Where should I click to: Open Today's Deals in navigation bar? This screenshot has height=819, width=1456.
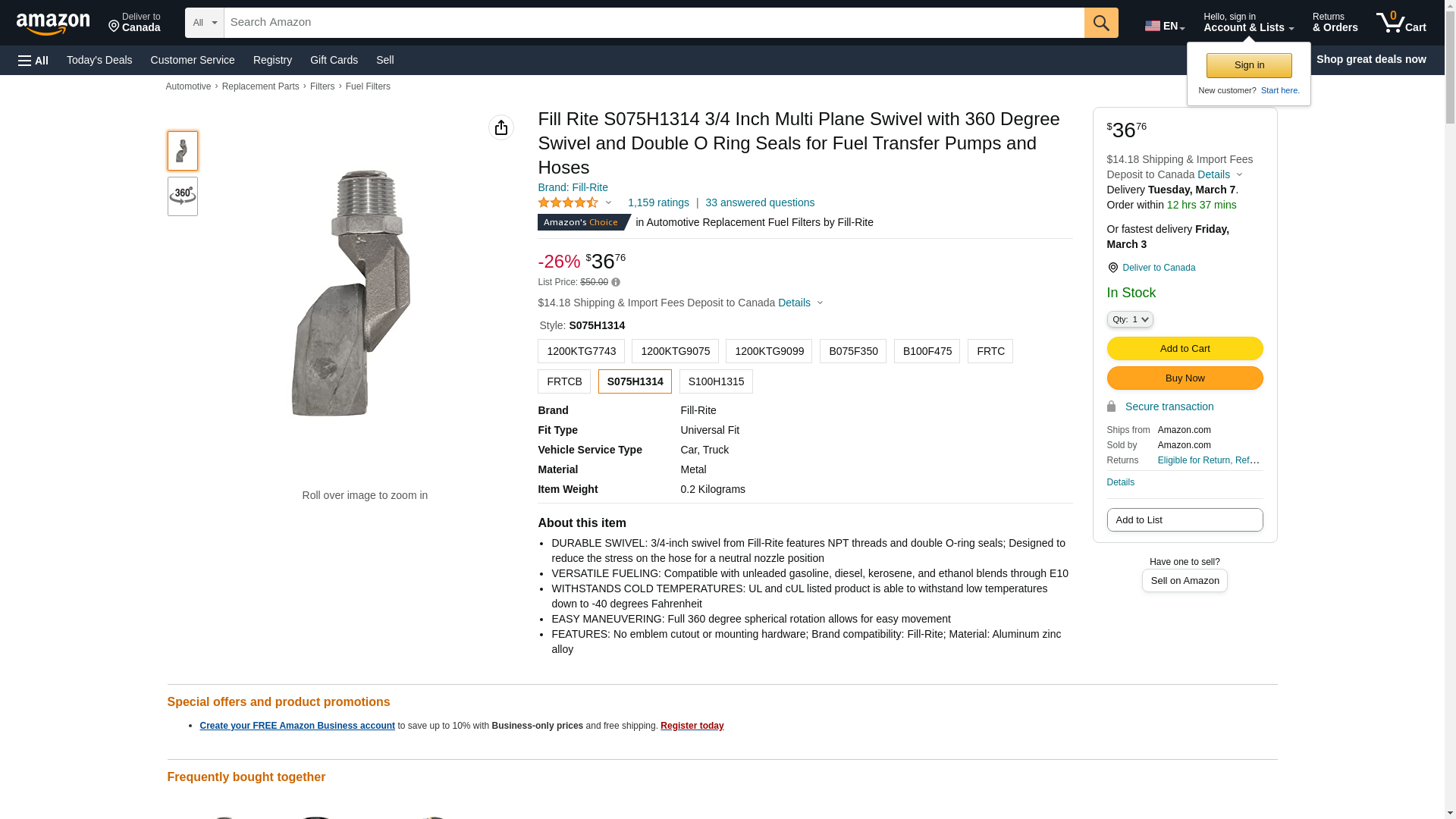click(x=99, y=60)
